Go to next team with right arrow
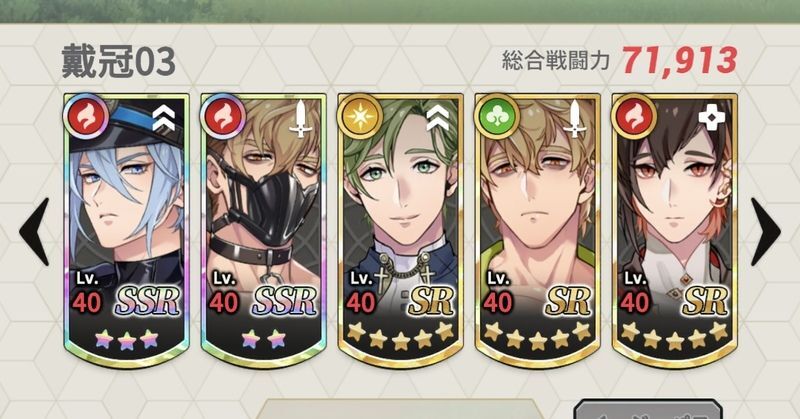Viewport: 800px width, 419px height. point(765,231)
